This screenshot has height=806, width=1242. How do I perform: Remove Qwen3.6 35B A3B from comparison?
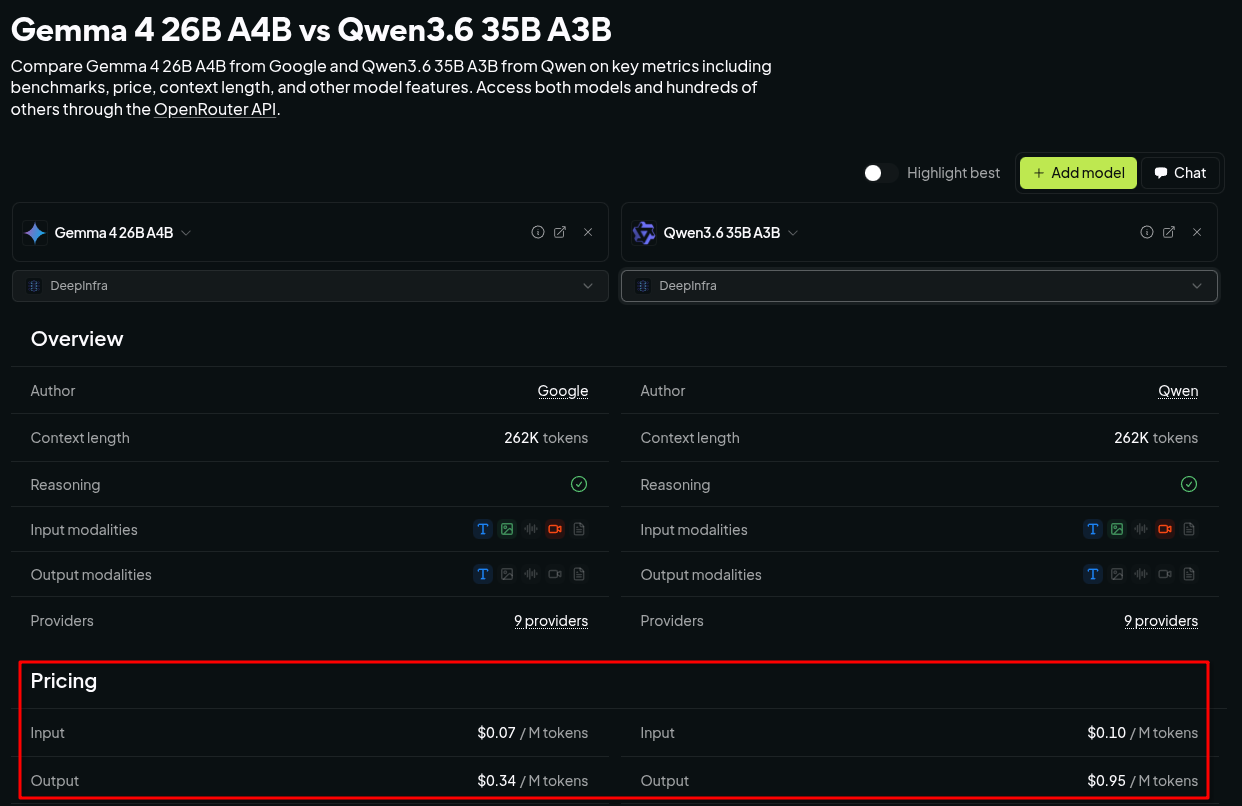pos(1197,232)
